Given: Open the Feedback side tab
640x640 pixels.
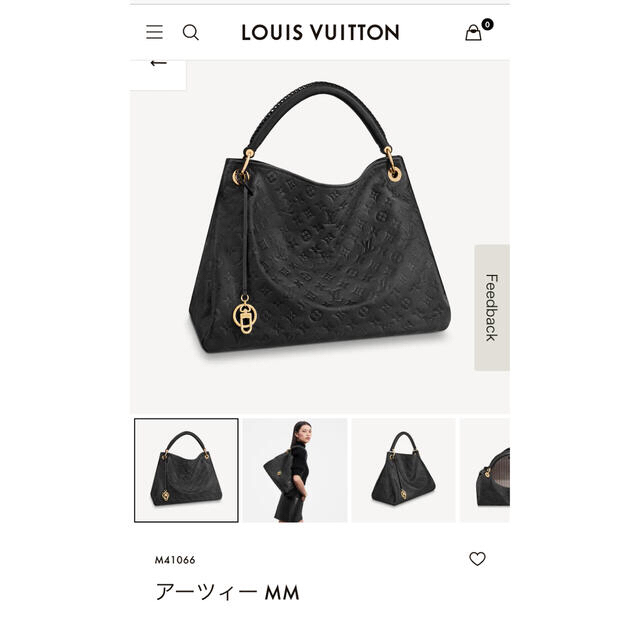Looking at the screenshot, I should 492,307.
